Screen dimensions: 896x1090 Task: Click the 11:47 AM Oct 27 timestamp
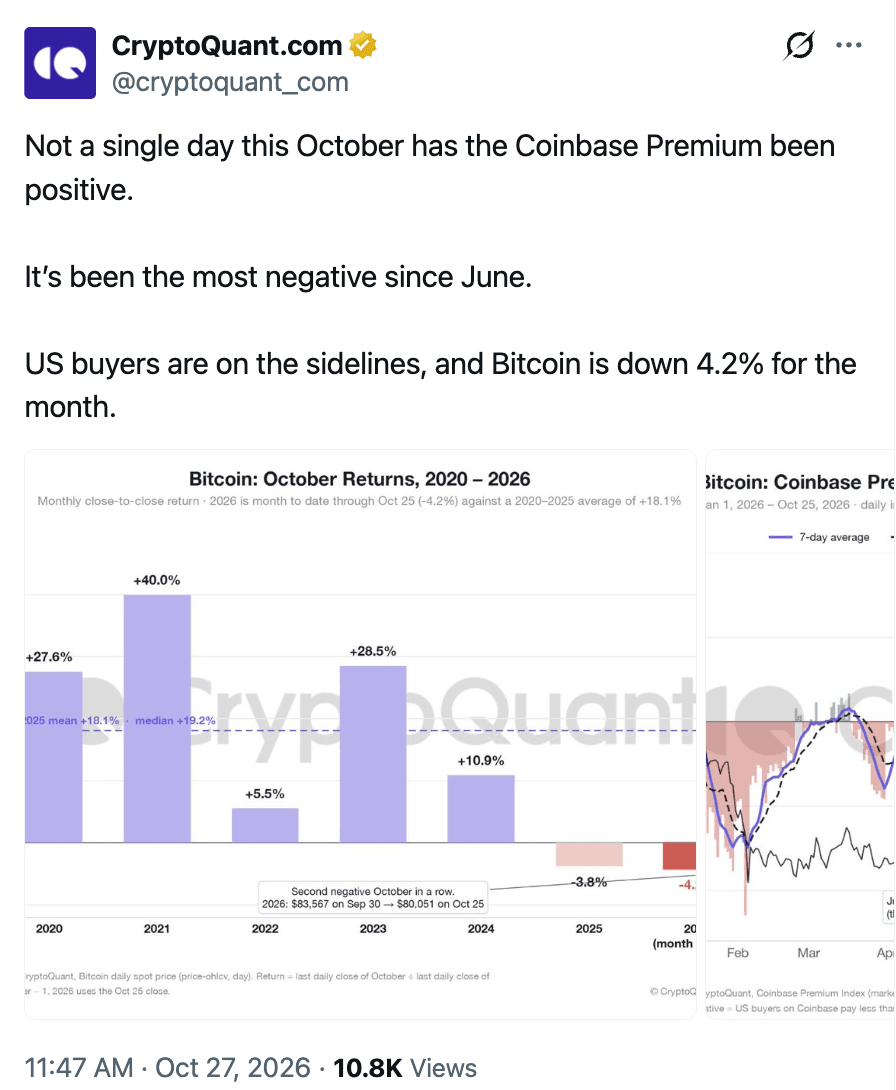click(x=168, y=1067)
